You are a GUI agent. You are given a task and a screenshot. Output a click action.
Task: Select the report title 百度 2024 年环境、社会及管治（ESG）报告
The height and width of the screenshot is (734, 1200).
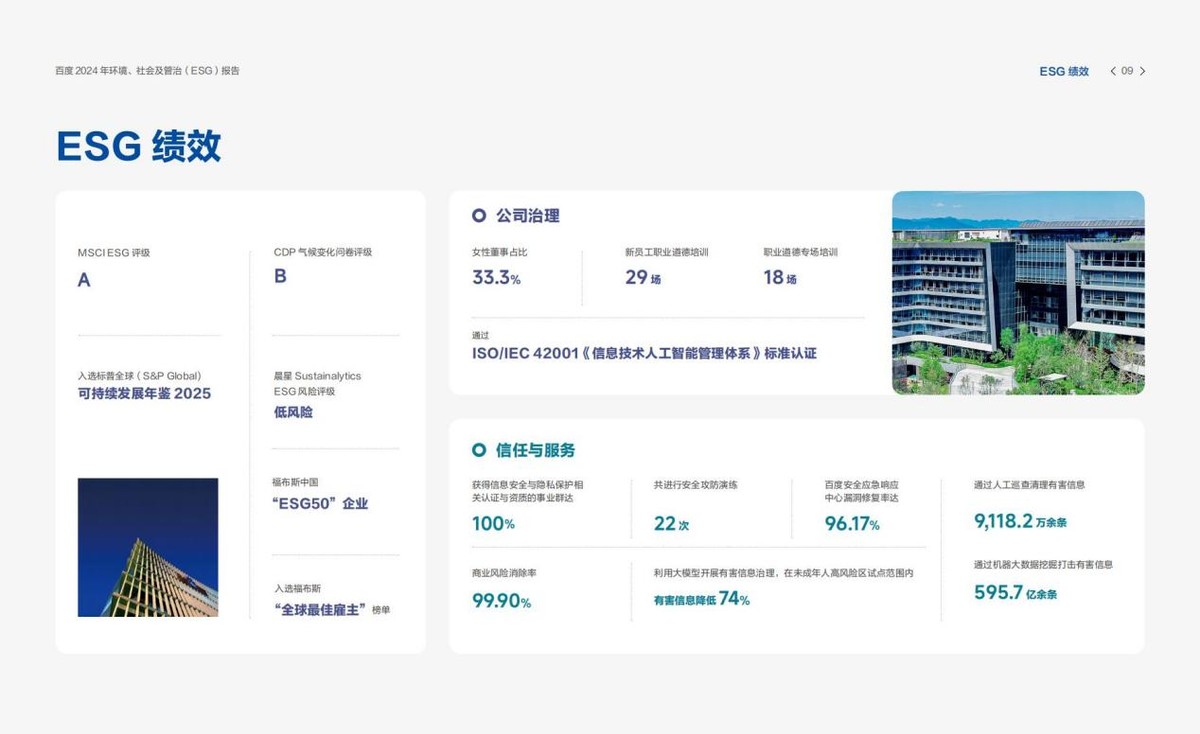point(147,71)
